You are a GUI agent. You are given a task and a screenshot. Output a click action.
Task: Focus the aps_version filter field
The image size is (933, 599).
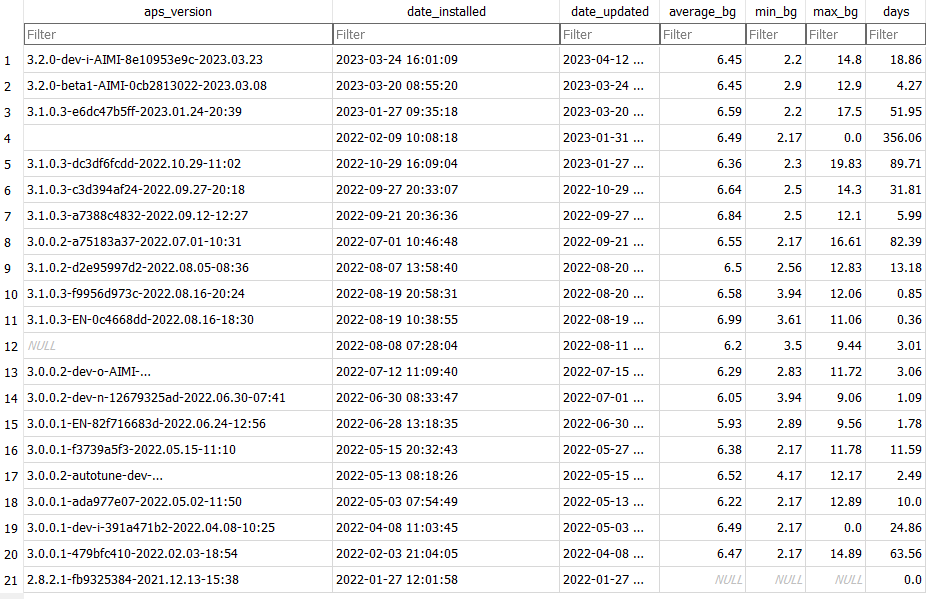tap(178, 35)
